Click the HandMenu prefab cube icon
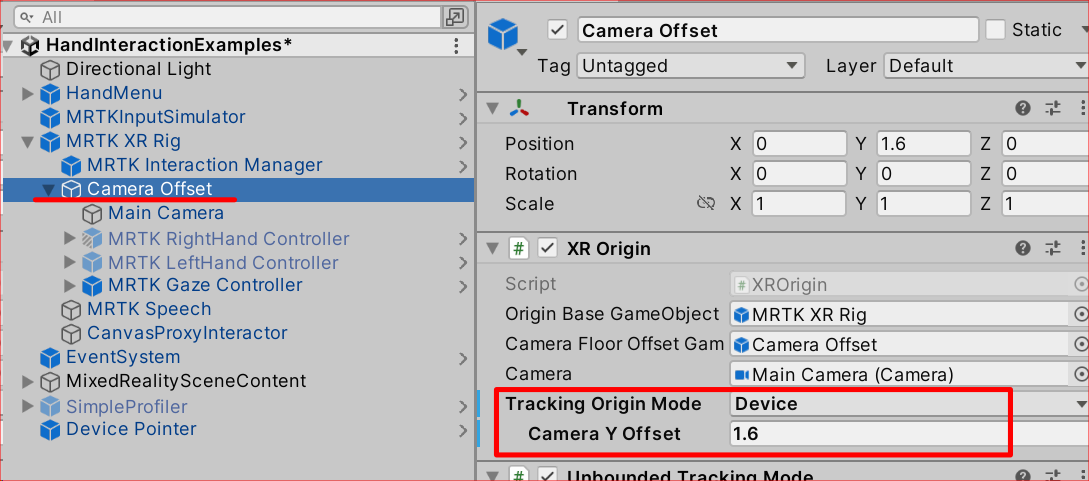Viewport: 1089px width, 481px height. click(50, 93)
